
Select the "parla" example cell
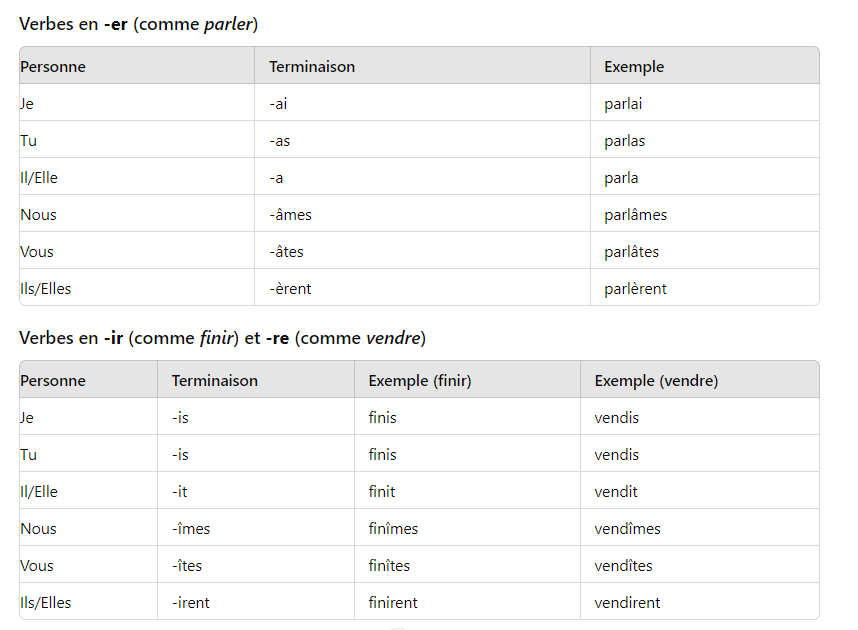point(621,178)
